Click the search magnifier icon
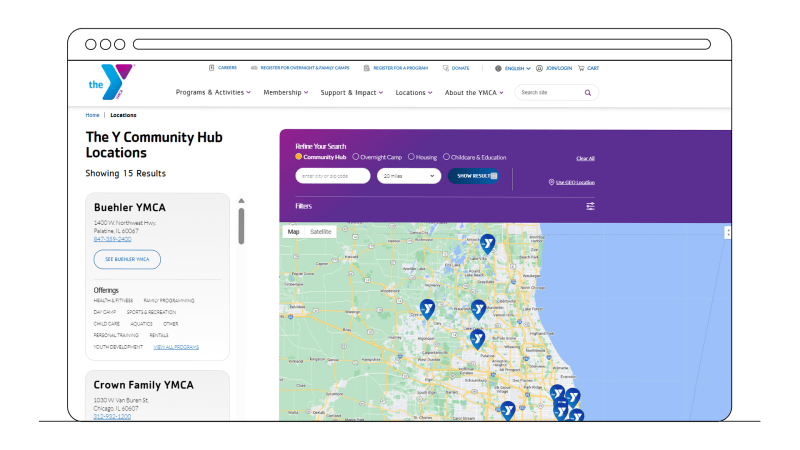The width and height of the screenshot is (800, 450). tap(587, 92)
